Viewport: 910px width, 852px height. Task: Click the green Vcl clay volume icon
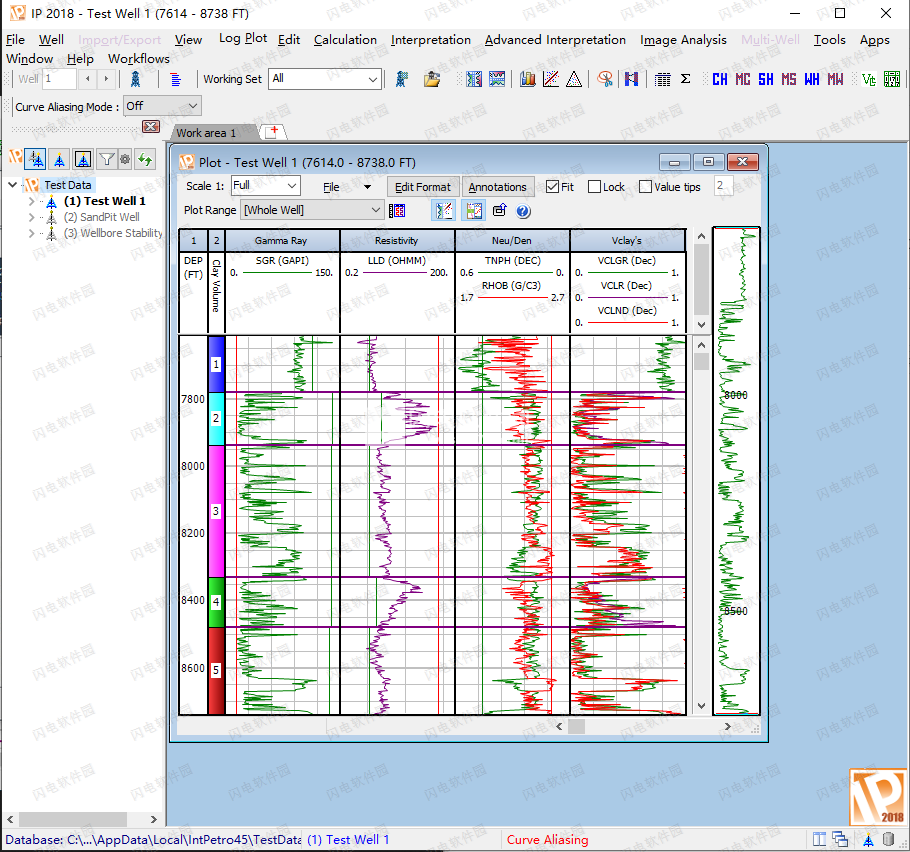coord(869,80)
